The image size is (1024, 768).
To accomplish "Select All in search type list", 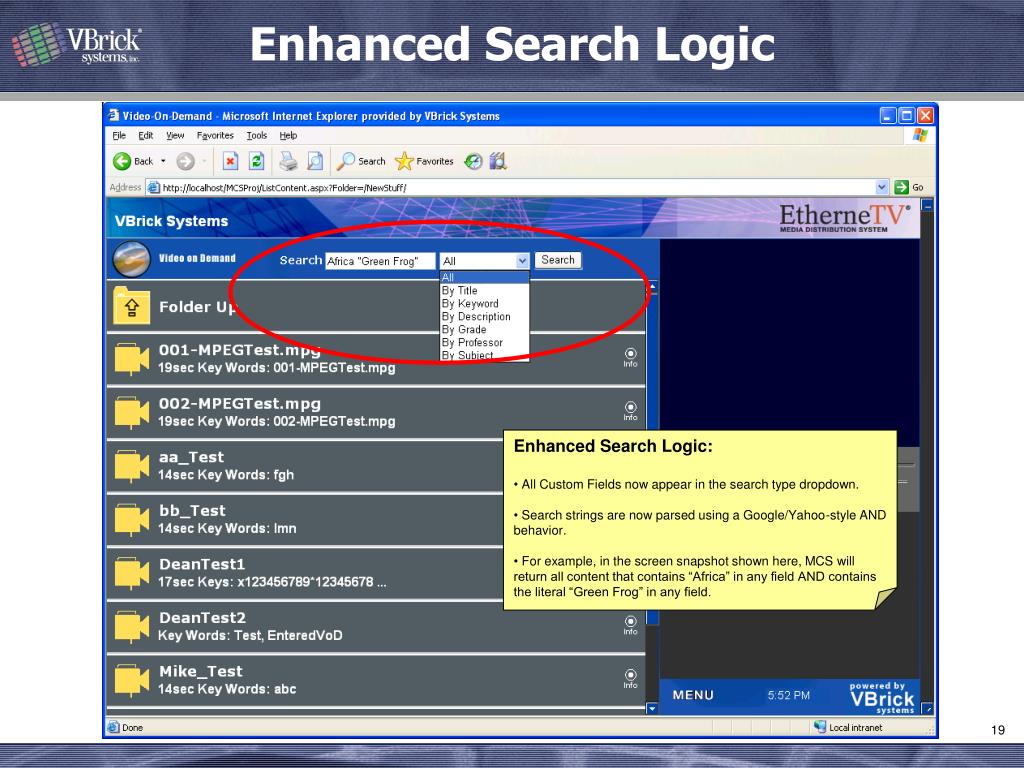I will pos(484,278).
